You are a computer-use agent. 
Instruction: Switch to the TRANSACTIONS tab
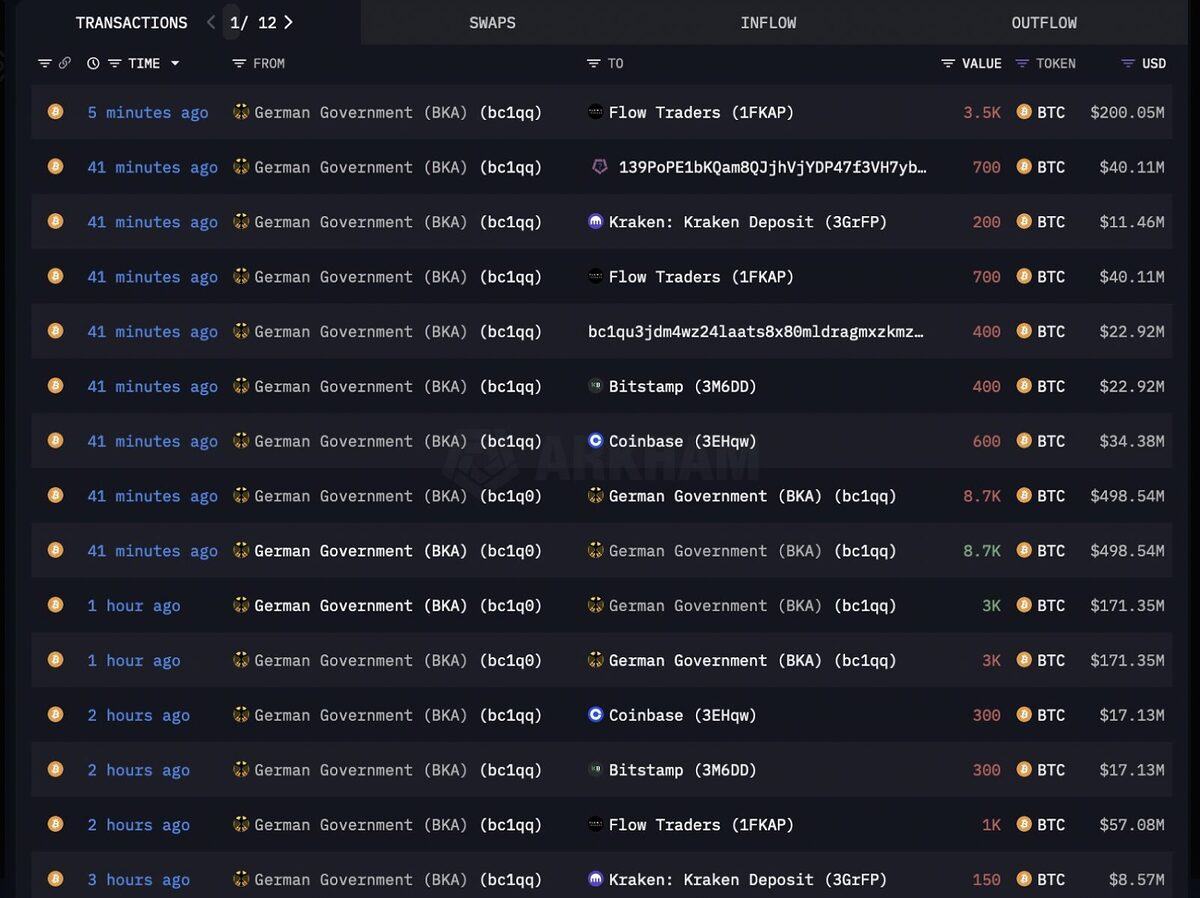pos(131,22)
